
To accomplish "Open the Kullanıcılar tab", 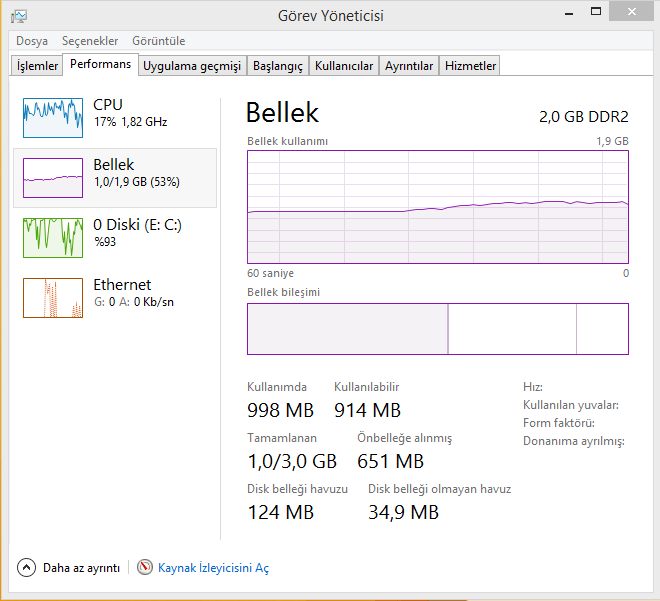I will click(x=344, y=66).
